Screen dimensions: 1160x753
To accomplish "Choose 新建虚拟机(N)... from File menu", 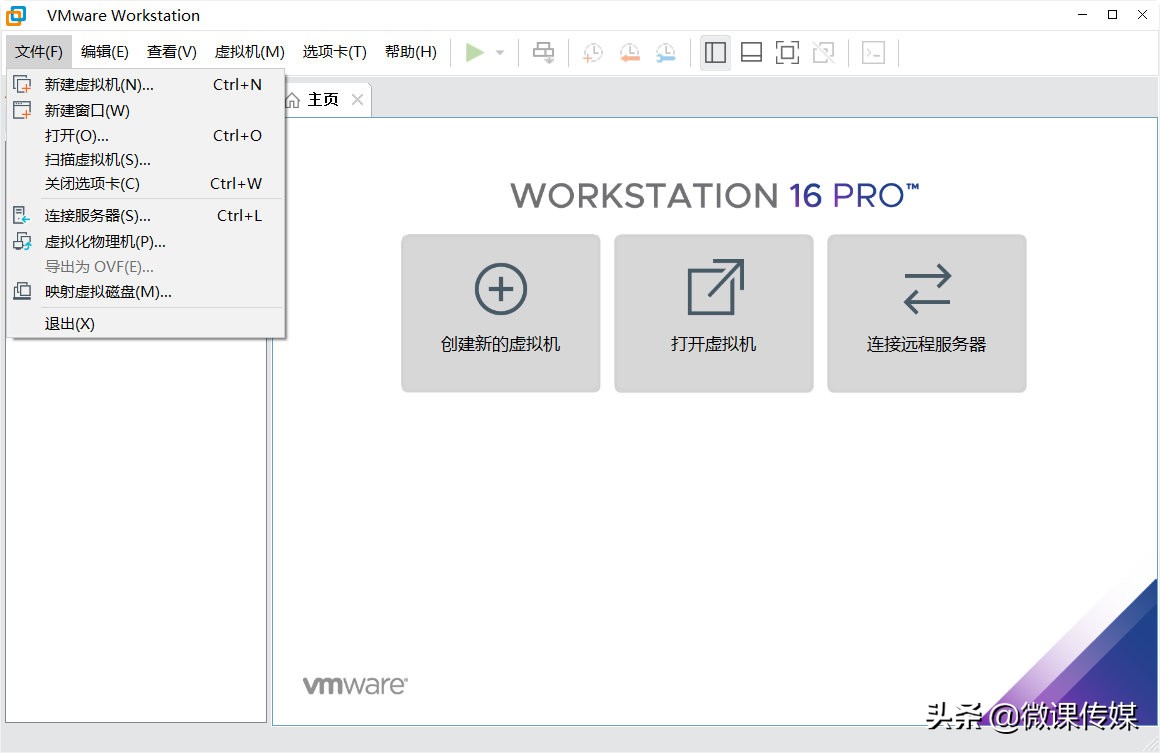I will click(x=146, y=85).
